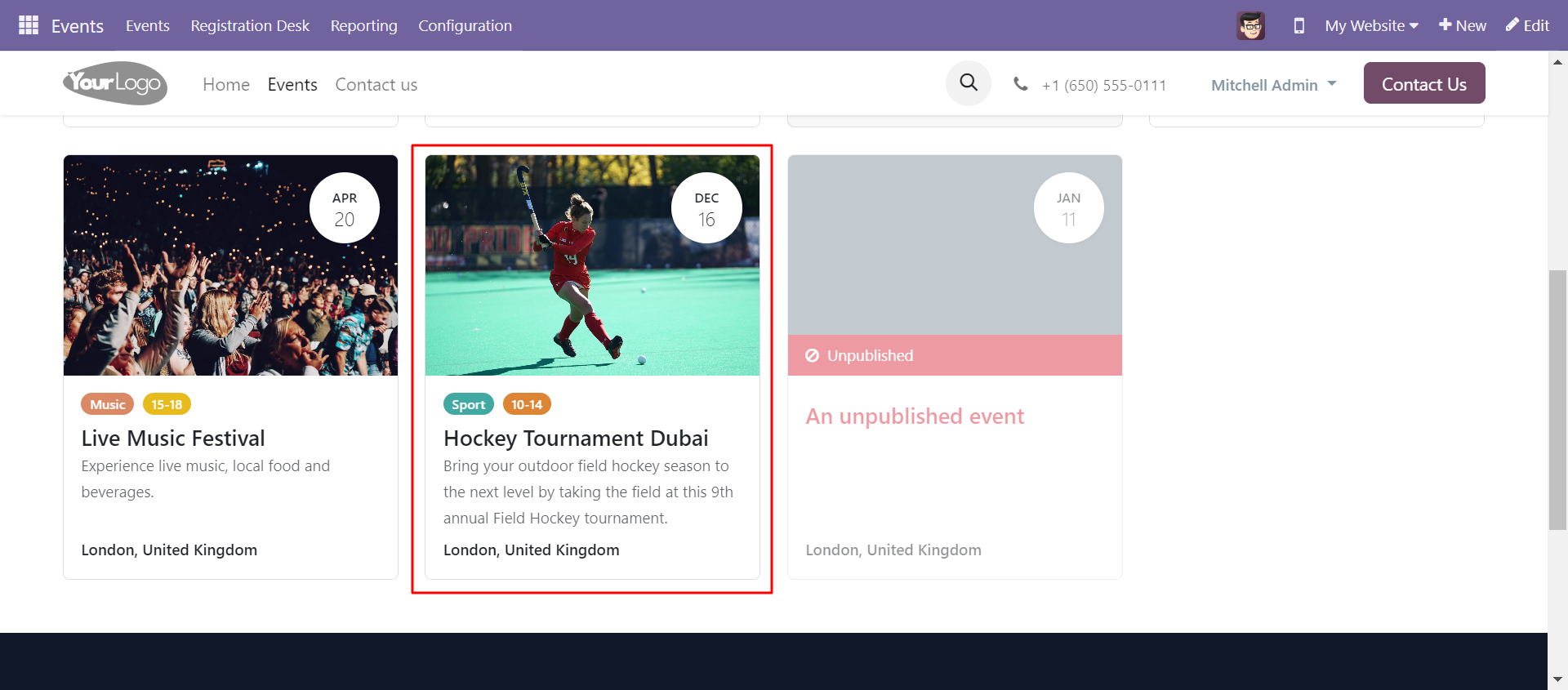The height and width of the screenshot is (690, 1568).
Task: Click the concert crowd thumbnail image
Action: coord(230,265)
